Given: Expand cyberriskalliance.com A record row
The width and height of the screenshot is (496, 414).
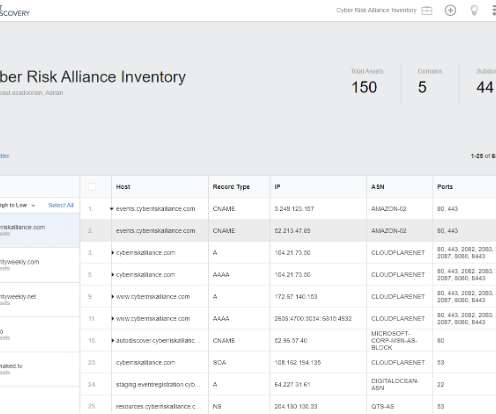Looking at the screenshot, I should coord(113,253).
